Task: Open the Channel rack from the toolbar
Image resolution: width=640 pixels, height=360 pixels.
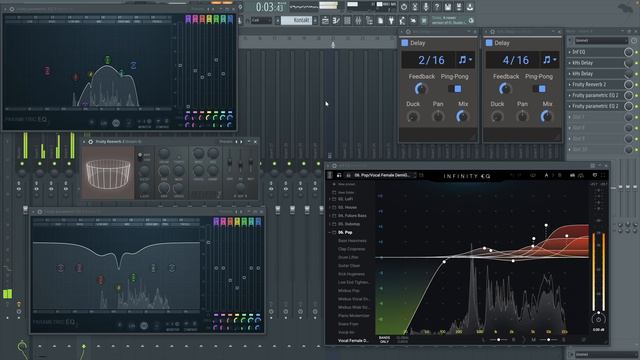Action: [x=347, y=20]
